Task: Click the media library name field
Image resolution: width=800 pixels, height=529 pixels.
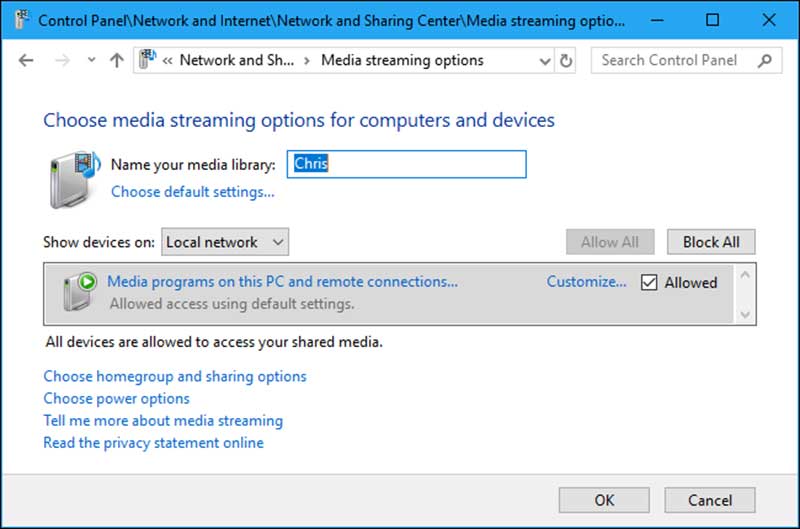Action: point(406,164)
